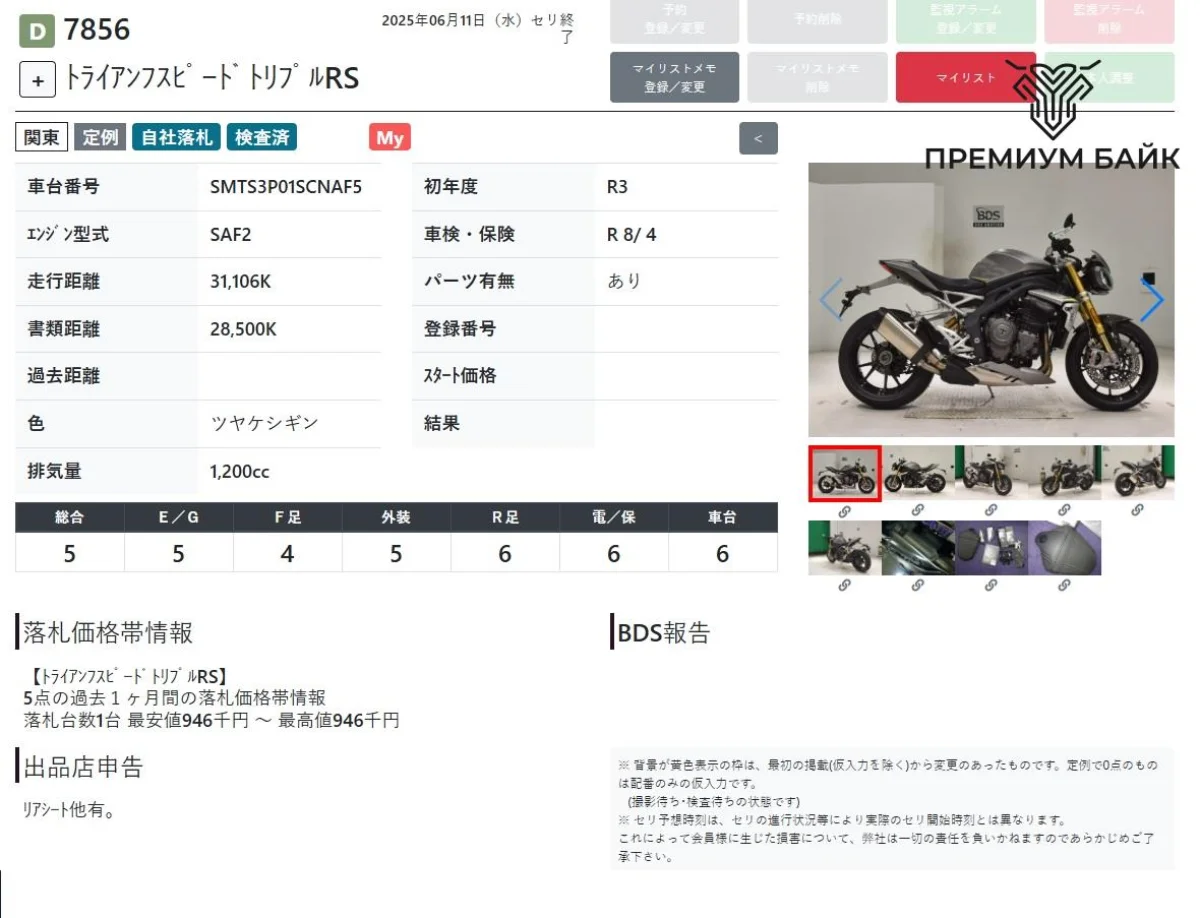This screenshot has height=918, width=1200.
Task: Select the 関東 region tag
Action: [x=42, y=138]
